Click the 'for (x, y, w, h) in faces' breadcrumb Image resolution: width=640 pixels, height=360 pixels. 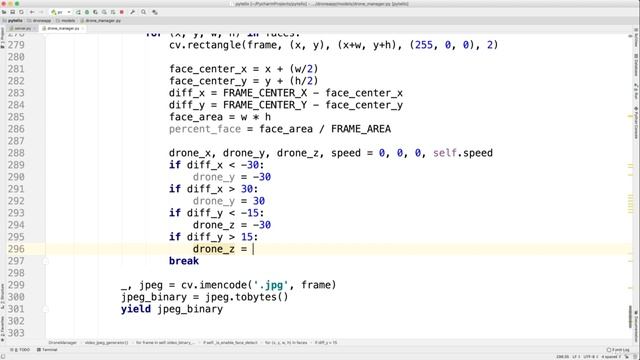pyautogui.click(x=286, y=343)
